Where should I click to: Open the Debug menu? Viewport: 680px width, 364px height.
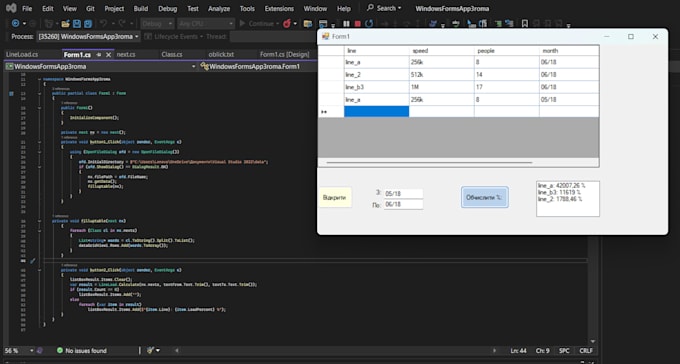167,8
